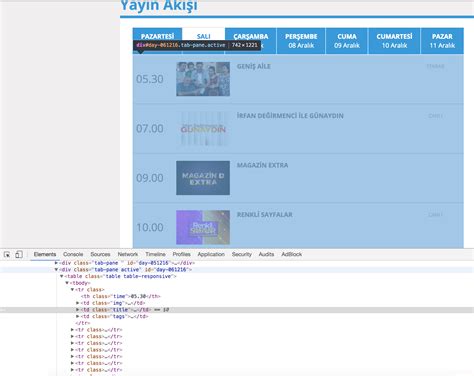
Task: Expand the day-051216 tab-pane div node
Action: [x=56, y=263]
